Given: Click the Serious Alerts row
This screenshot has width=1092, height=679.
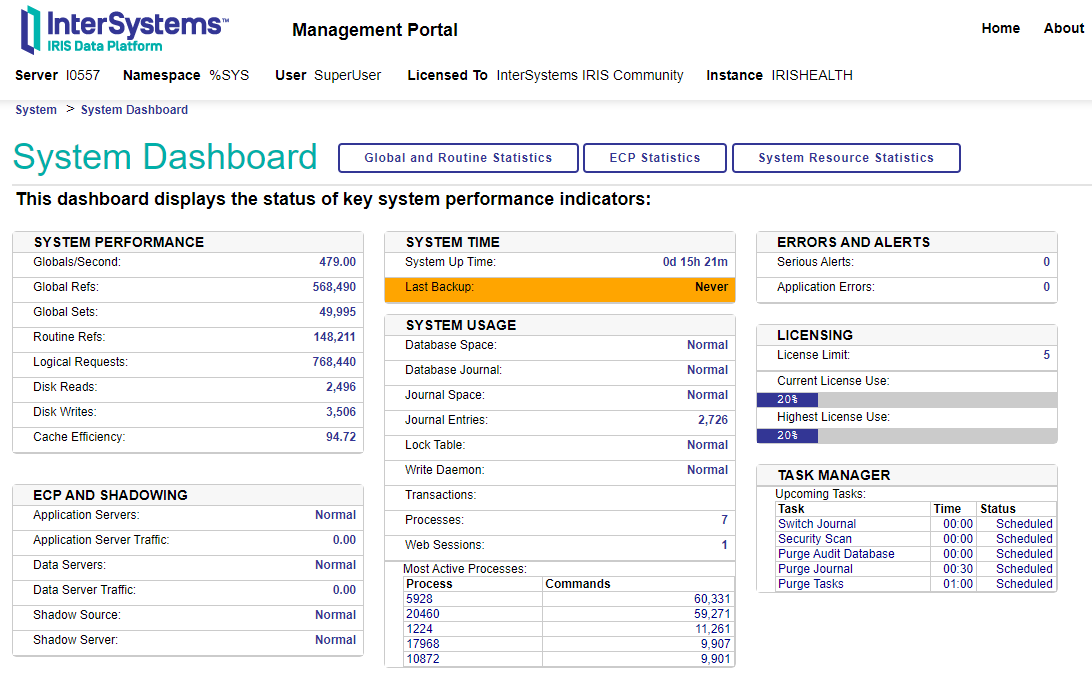Looking at the screenshot, I should point(906,263).
